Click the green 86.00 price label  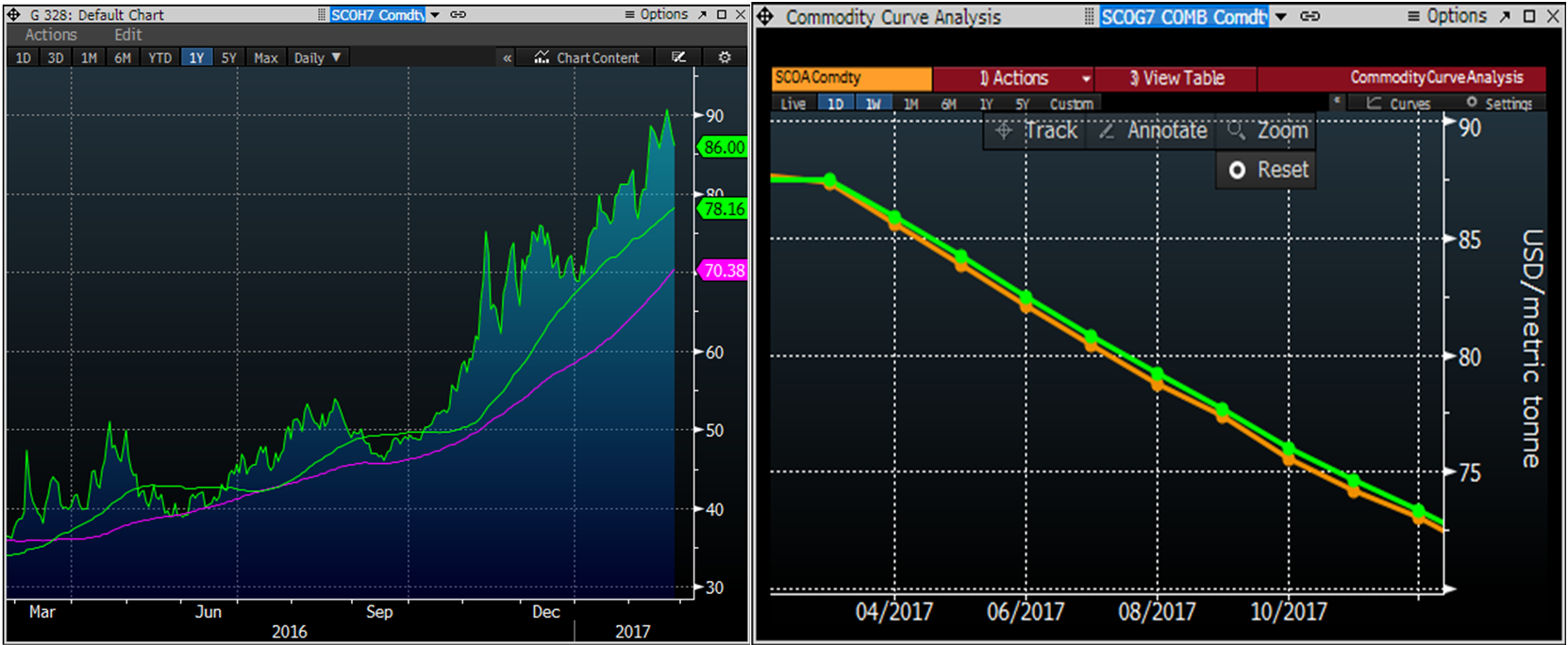click(x=724, y=147)
